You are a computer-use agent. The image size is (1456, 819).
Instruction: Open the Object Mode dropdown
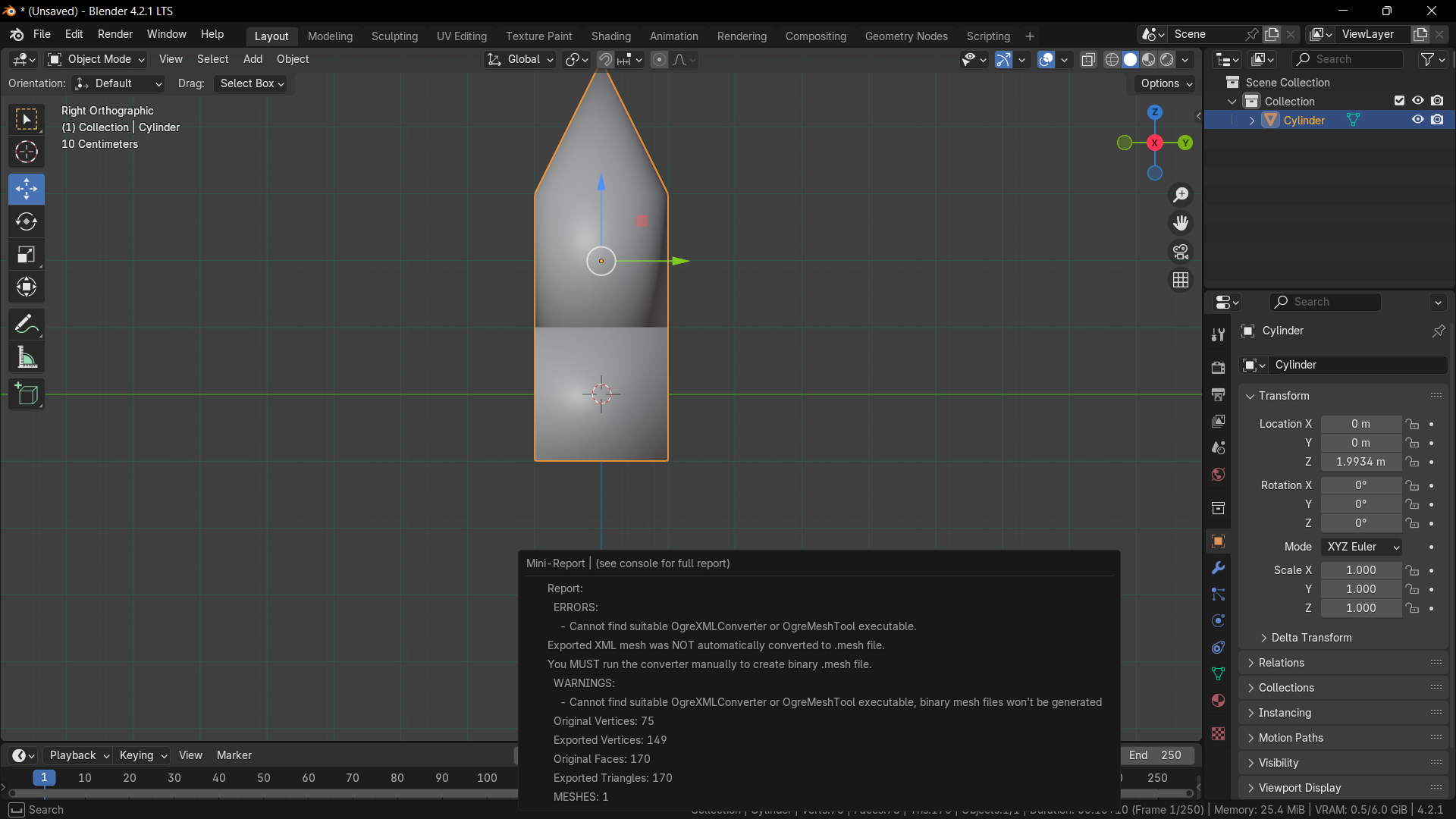[96, 59]
